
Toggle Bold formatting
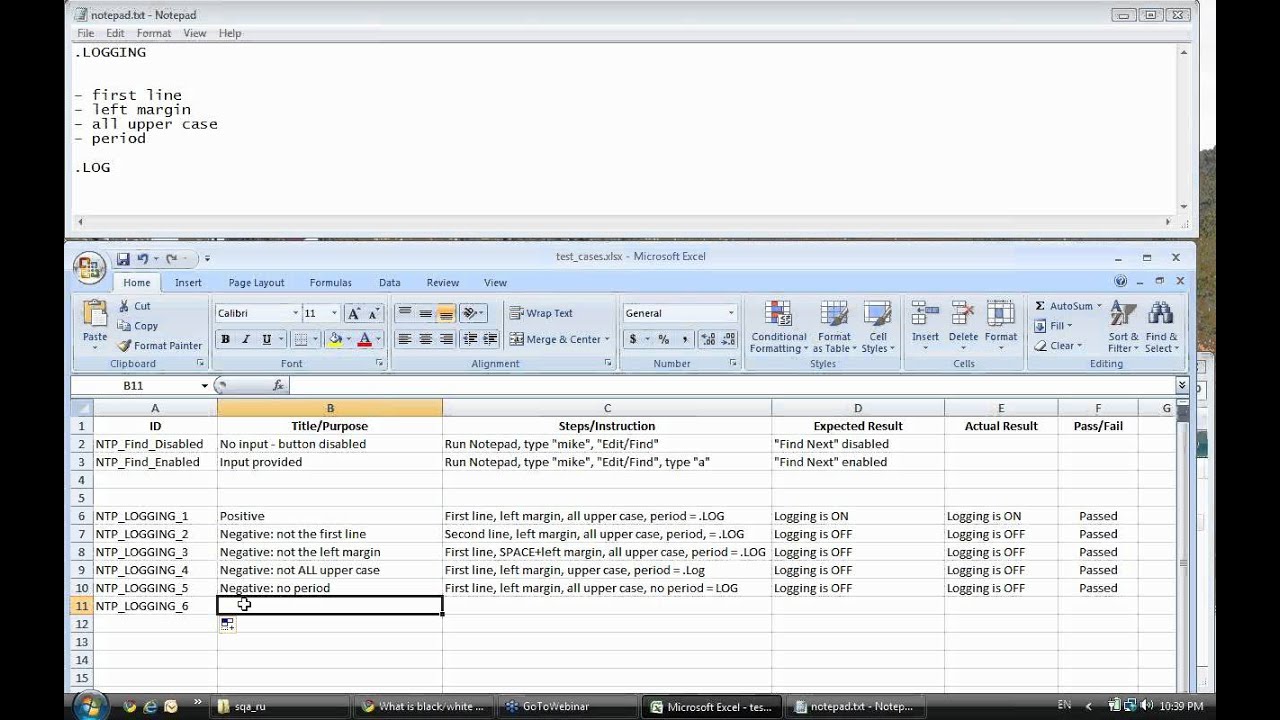tap(225, 339)
